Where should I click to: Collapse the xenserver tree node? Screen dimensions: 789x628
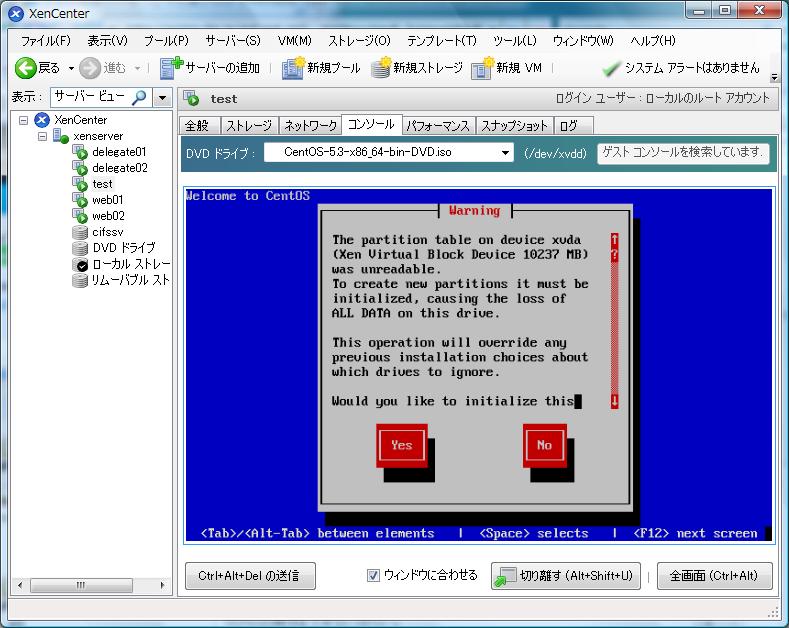(x=42, y=136)
